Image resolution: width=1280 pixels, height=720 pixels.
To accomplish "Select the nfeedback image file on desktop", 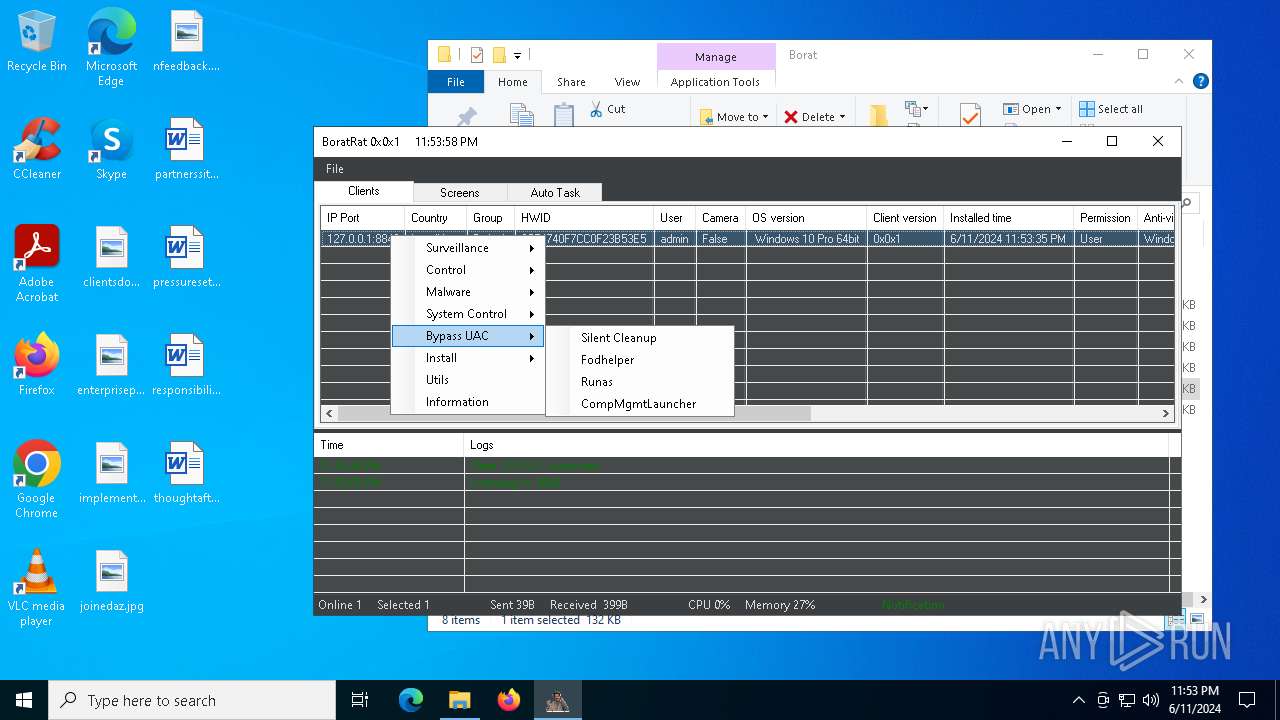I will point(186,42).
